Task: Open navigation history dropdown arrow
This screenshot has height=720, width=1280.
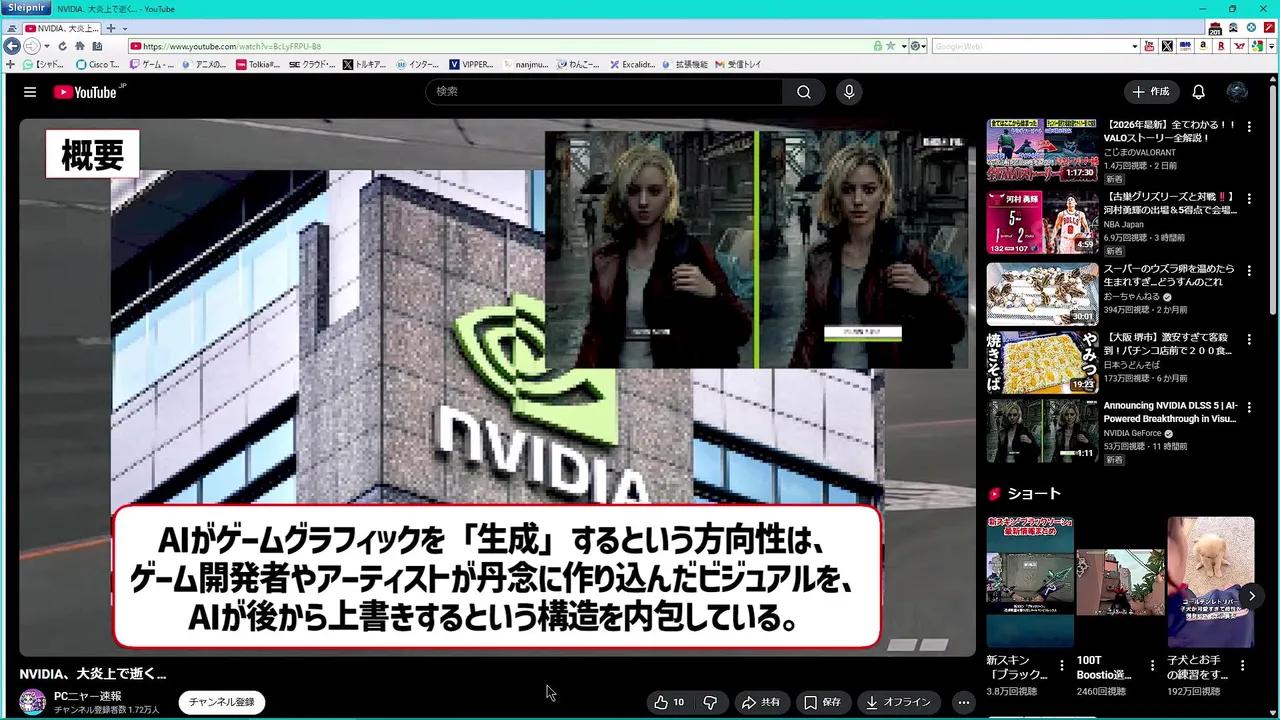Action: click(47, 46)
